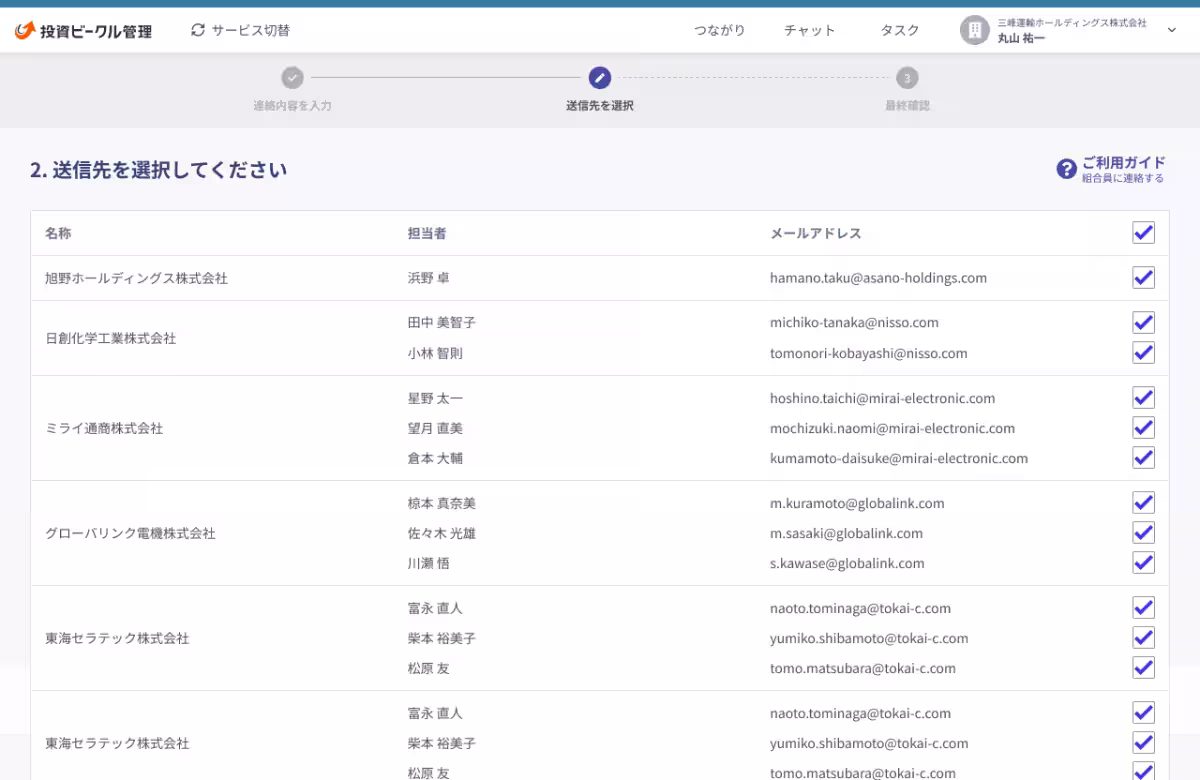Click the 連絡内容を入力 step label
This screenshot has width=1200, height=780.
[x=292, y=105]
